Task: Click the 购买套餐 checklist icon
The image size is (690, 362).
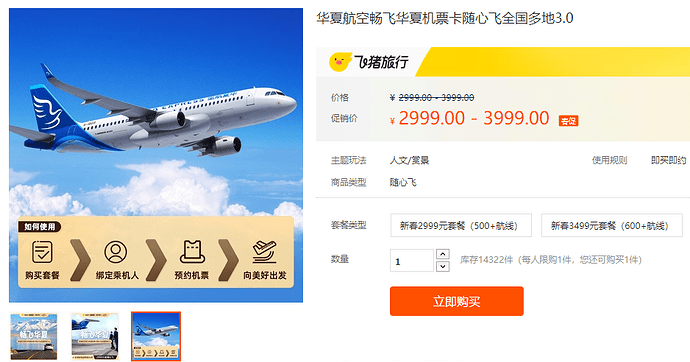Action: point(42,252)
